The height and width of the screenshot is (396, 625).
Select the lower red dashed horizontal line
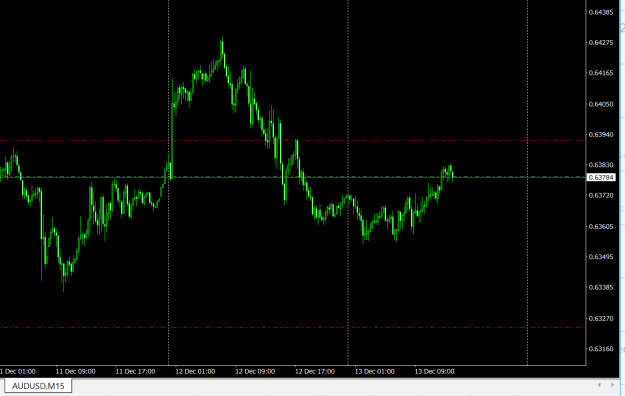[293, 328]
